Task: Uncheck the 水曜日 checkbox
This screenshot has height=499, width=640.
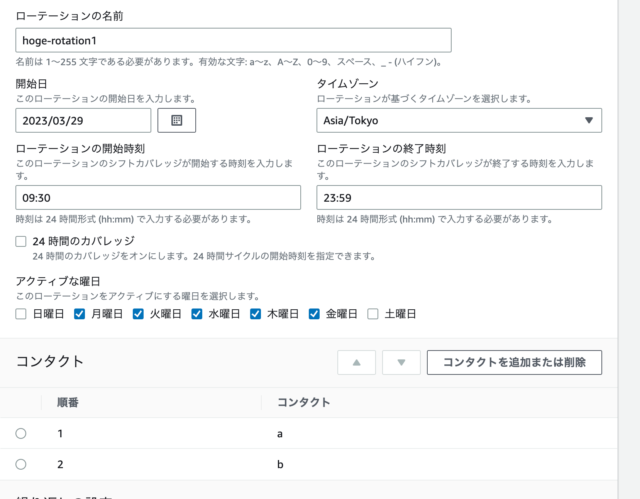Action: click(198, 314)
